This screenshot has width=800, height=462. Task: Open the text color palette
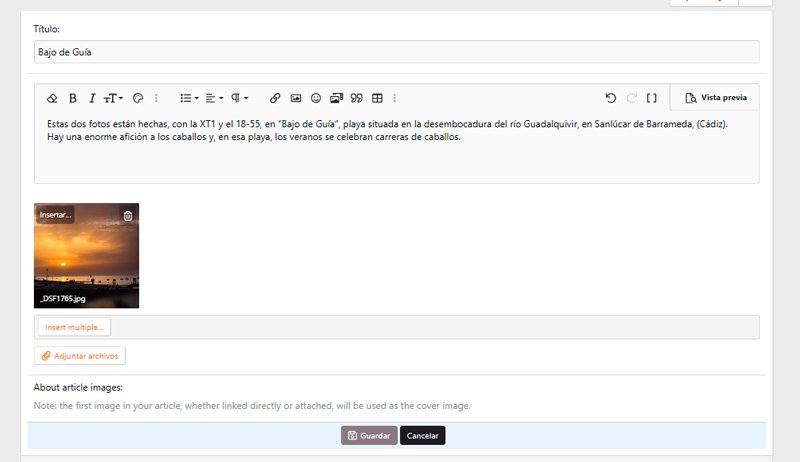138,98
